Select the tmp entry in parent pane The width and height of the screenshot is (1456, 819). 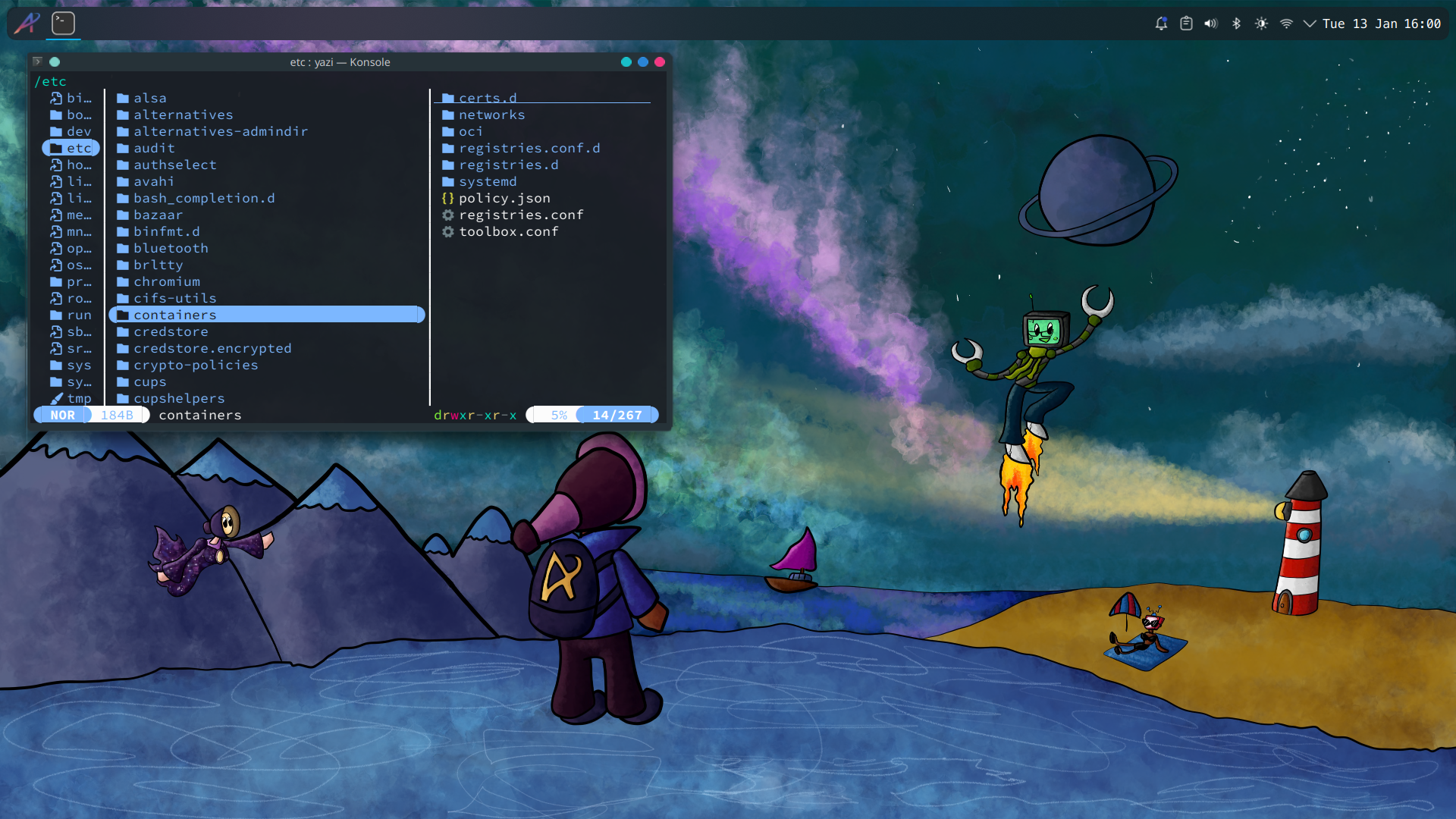(x=79, y=398)
